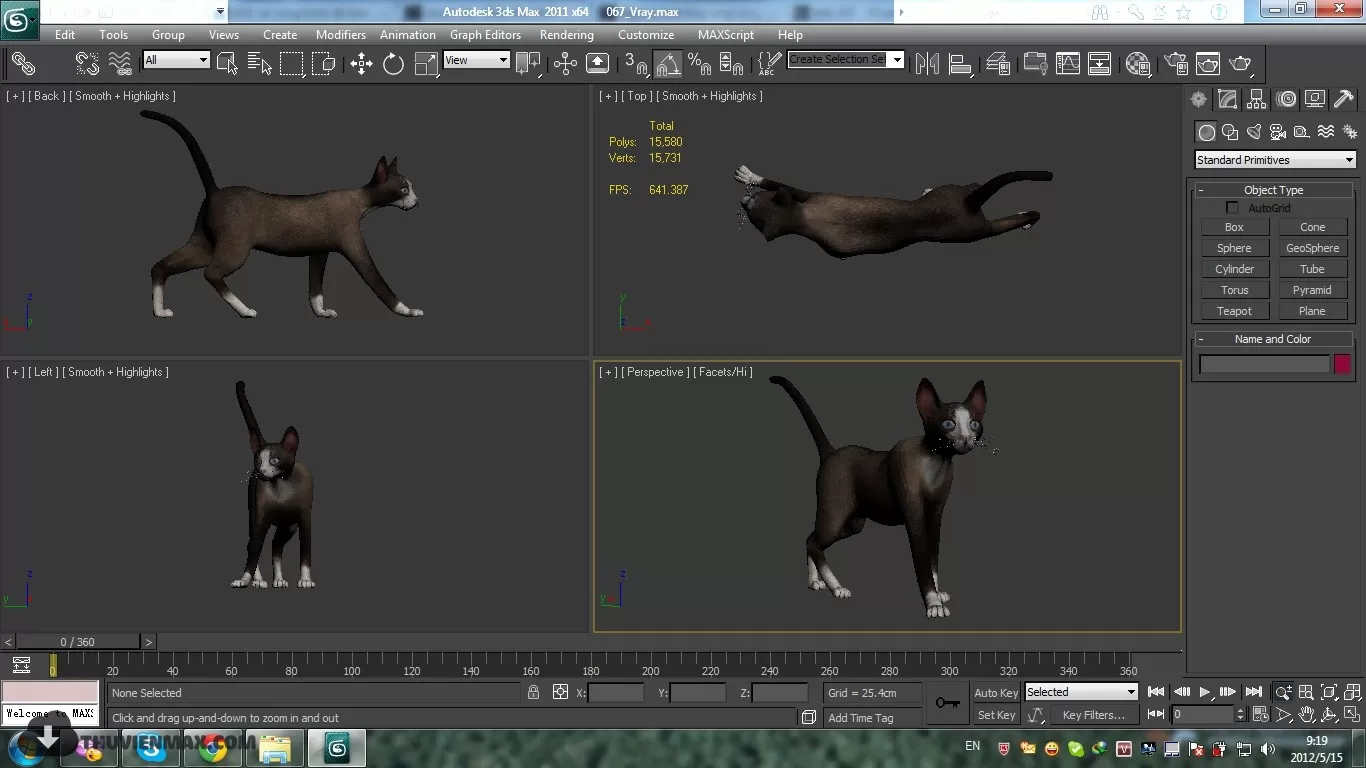Open the Standard Primitives dropdown
This screenshot has width=1366, height=768.
point(1274,159)
